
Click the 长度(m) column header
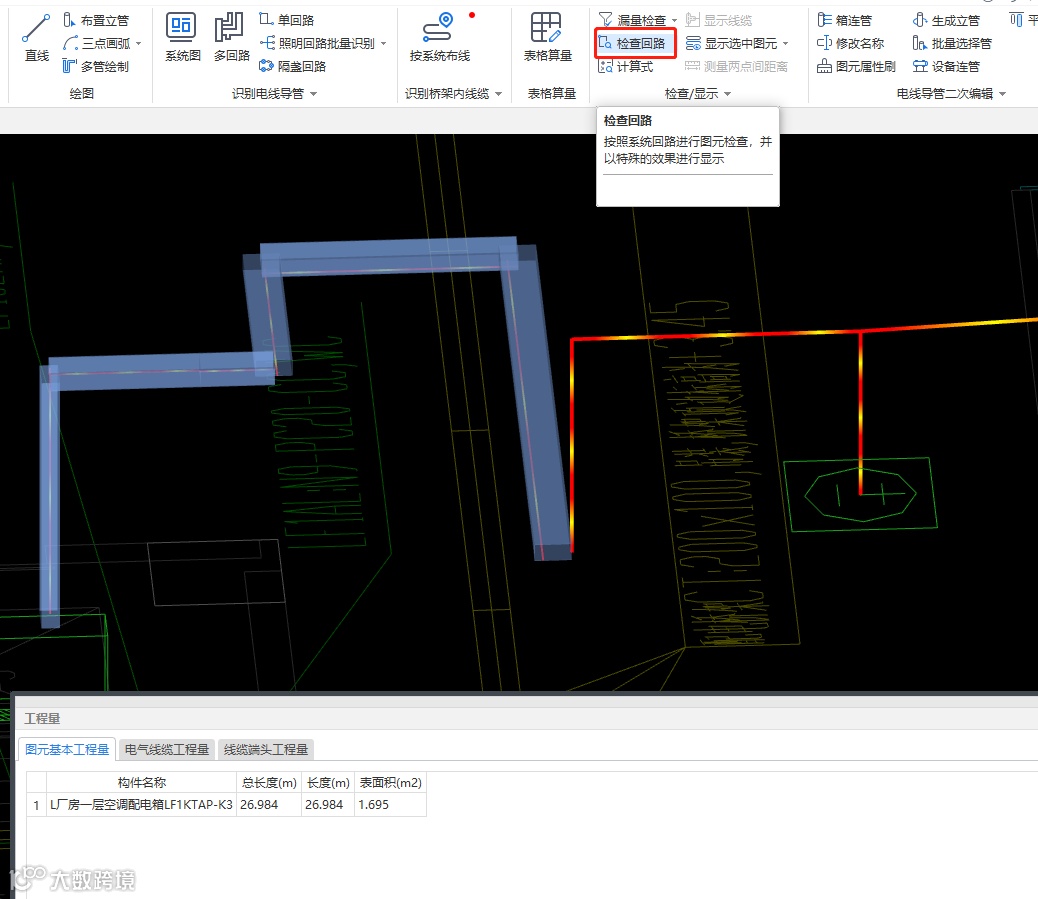coord(328,782)
